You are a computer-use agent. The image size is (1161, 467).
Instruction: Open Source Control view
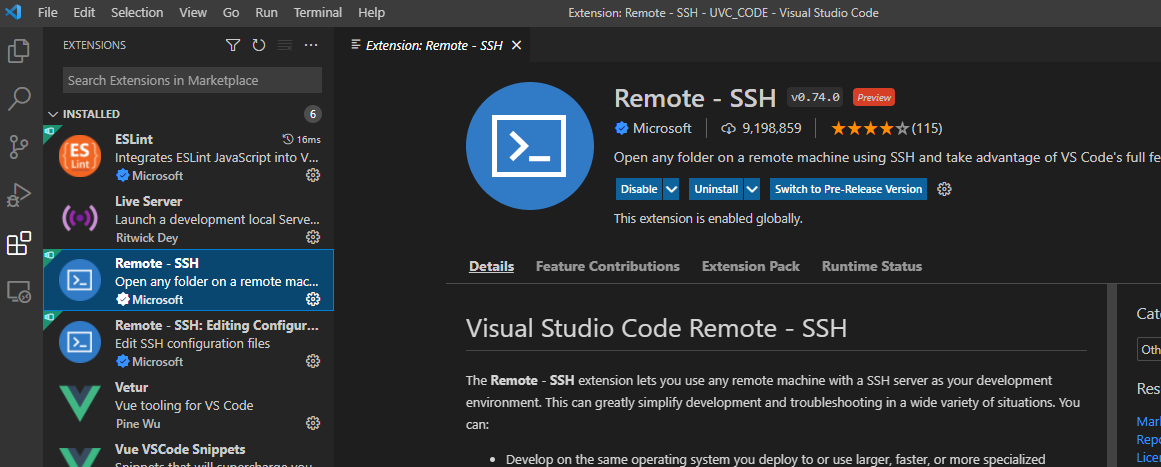click(19, 147)
